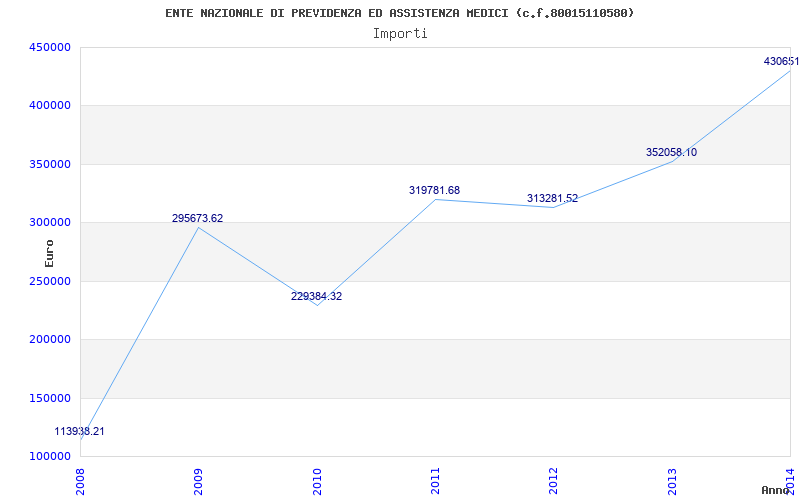The image size is (800, 500).
Task: Select the 2008 year axis label
Action: click(80, 481)
